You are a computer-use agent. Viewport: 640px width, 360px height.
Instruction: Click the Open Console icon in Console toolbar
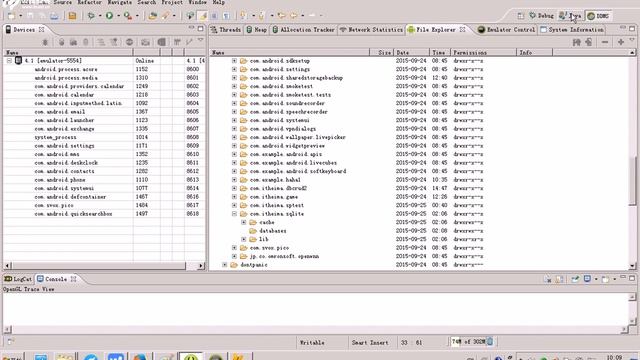click(x=606, y=279)
